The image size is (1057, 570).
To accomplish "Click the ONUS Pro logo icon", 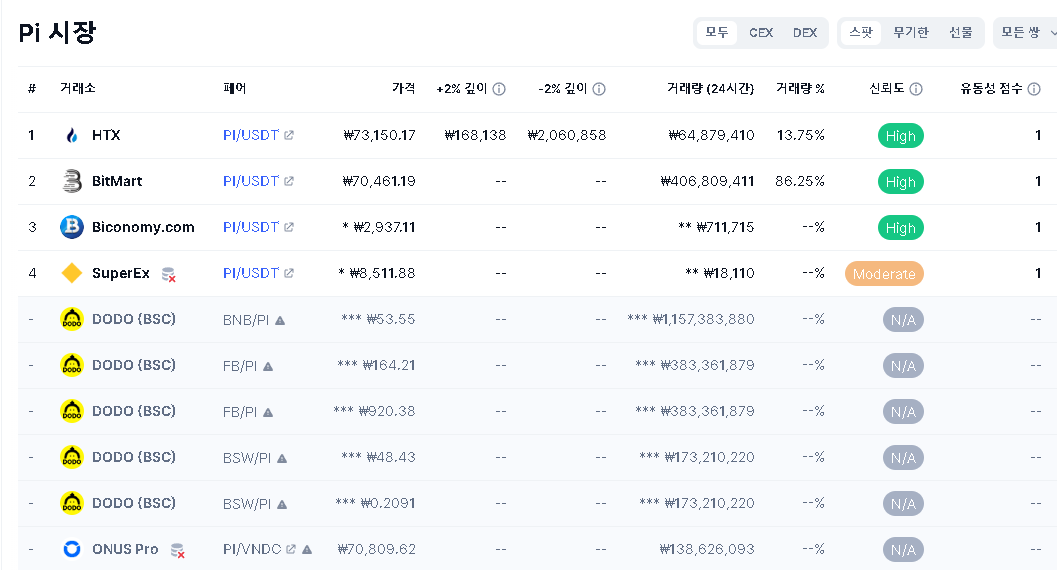I will [x=71, y=549].
